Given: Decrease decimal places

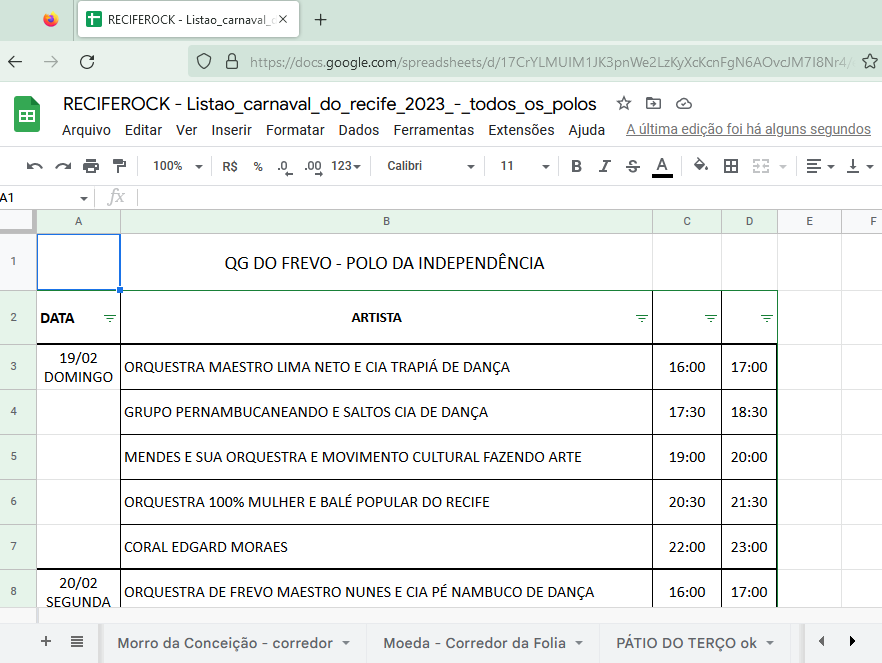Looking at the screenshot, I should click(285, 167).
